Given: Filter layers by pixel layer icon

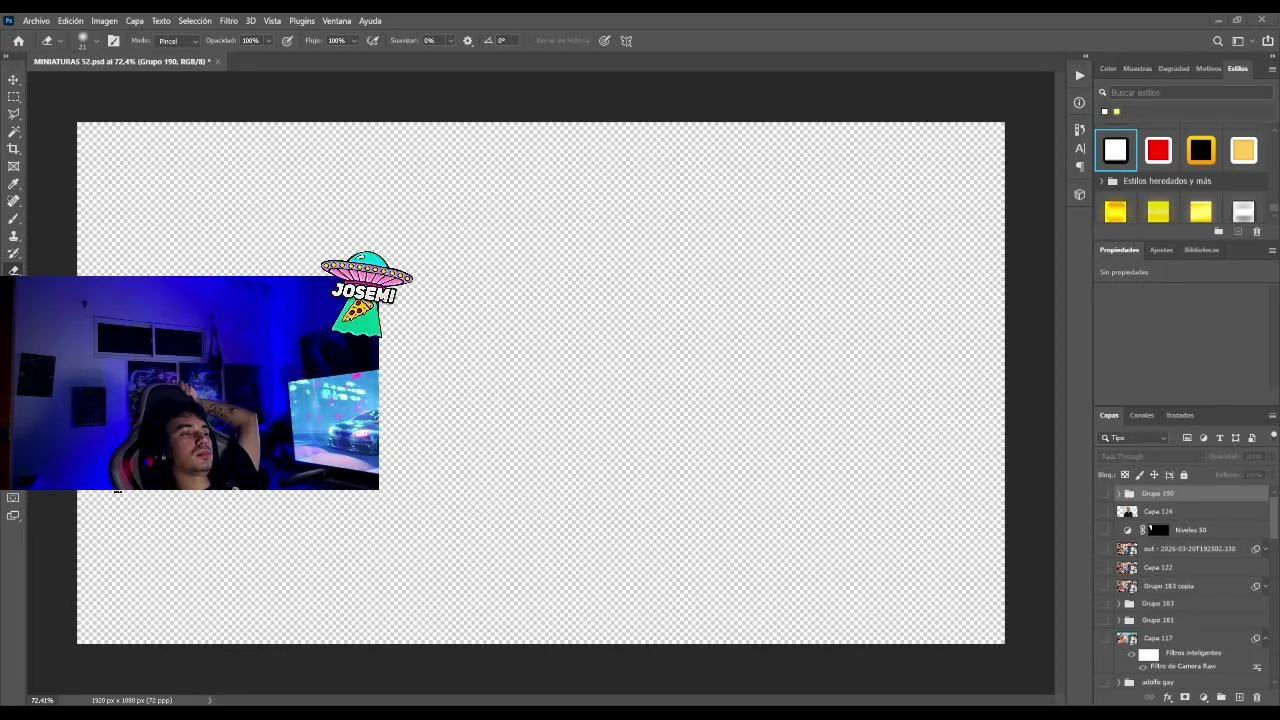Looking at the screenshot, I should 1187,438.
